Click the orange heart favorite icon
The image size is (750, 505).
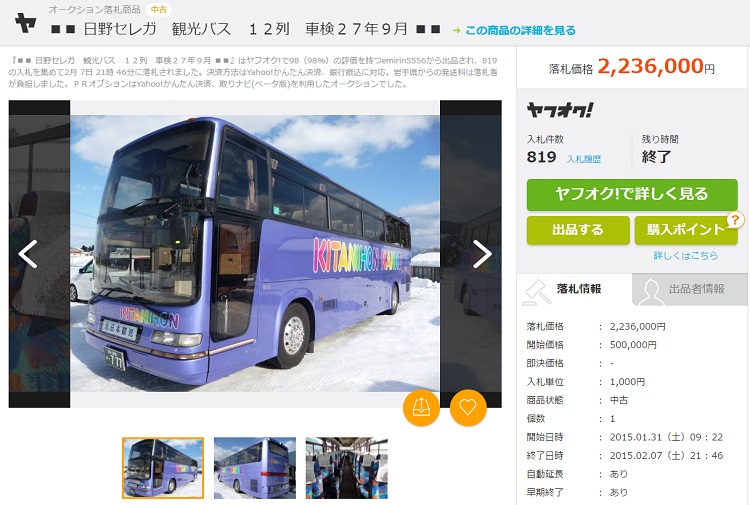click(468, 407)
